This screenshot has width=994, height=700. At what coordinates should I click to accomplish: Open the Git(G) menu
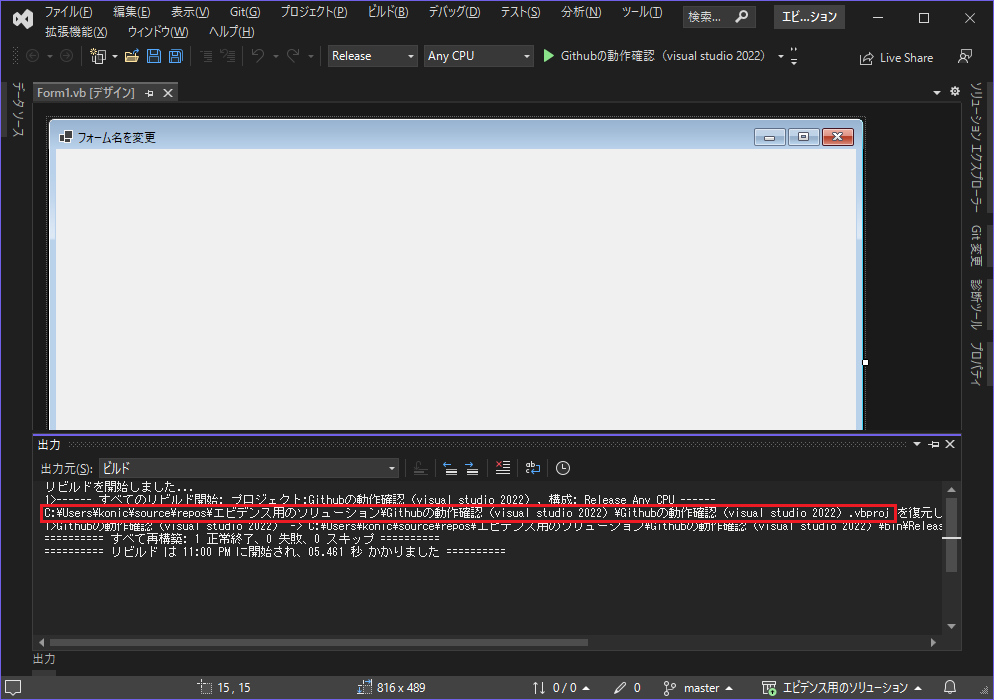pyautogui.click(x=244, y=11)
